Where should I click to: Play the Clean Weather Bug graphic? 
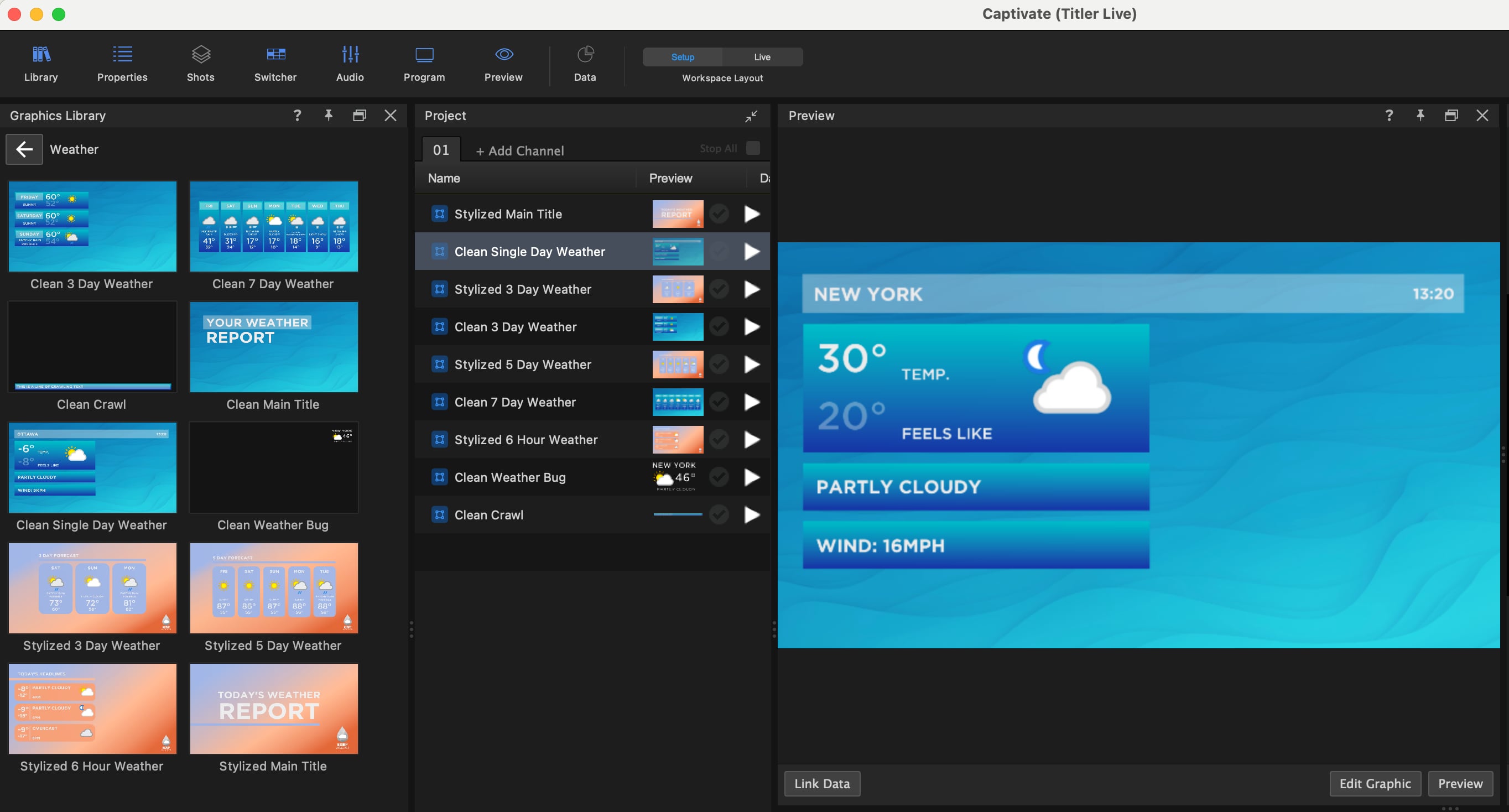pos(752,477)
